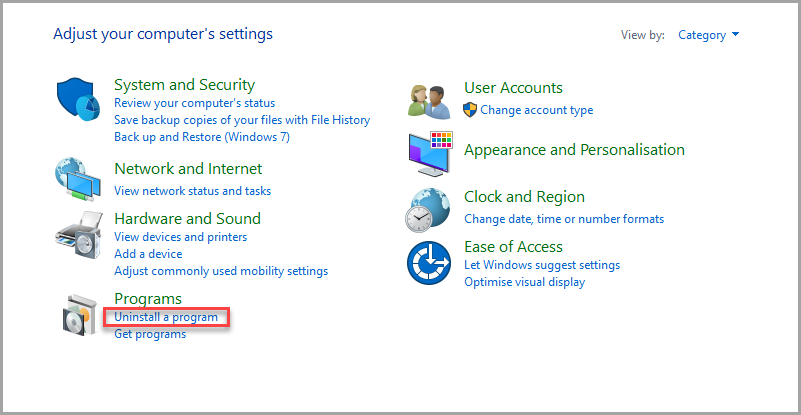Image resolution: width=801 pixels, height=415 pixels.
Task: Click the Ease of Access icon
Action: point(428,262)
